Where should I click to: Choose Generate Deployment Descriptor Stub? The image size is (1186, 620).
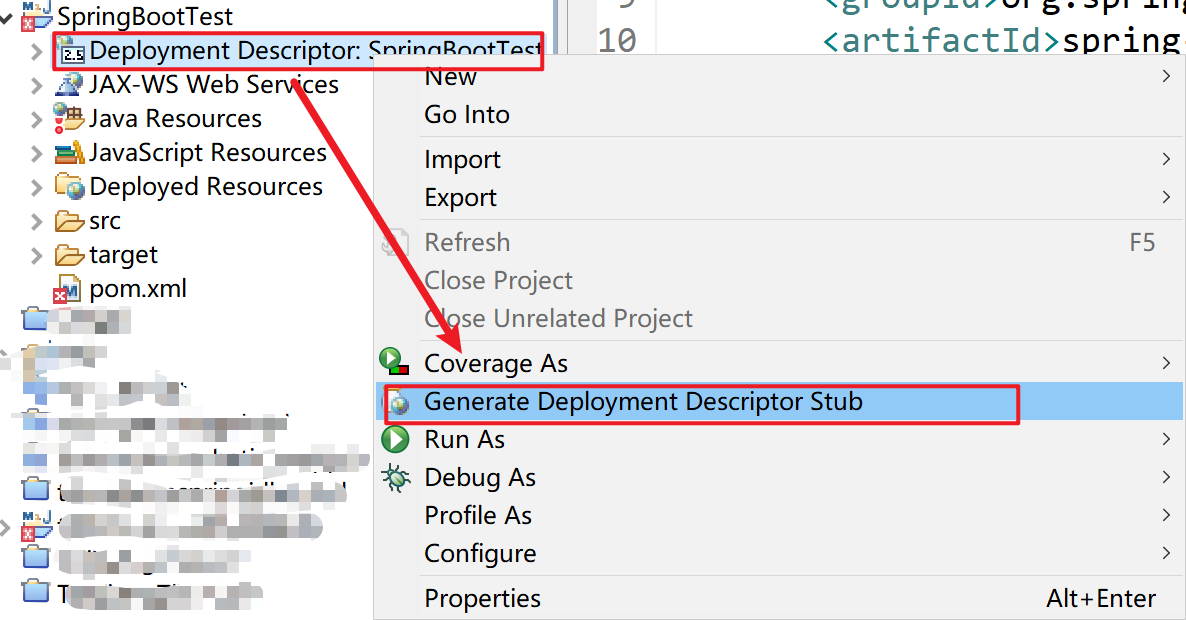642,402
